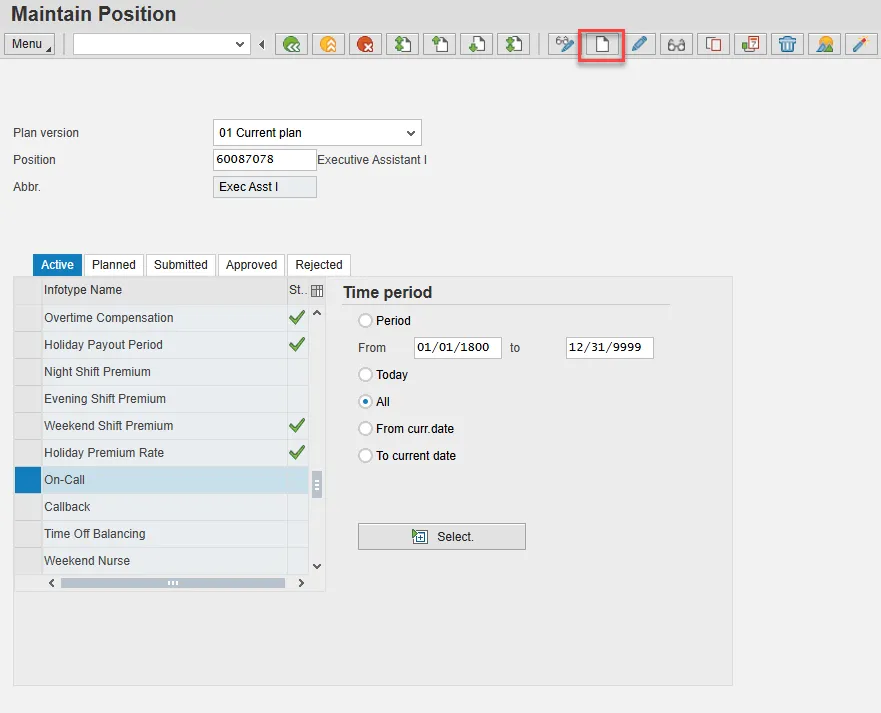Click the Delimit icon
881x713 pixels.
pyautogui.click(x=750, y=44)
